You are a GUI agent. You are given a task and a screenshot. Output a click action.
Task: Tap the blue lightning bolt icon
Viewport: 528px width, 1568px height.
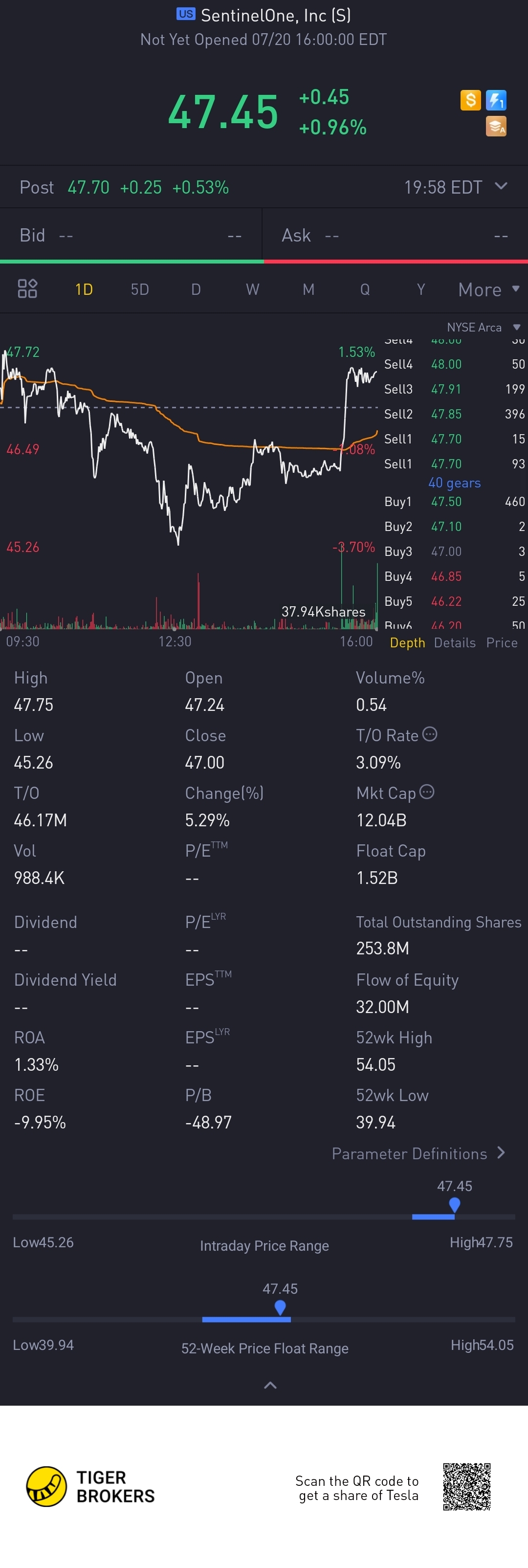pos(496,100)
